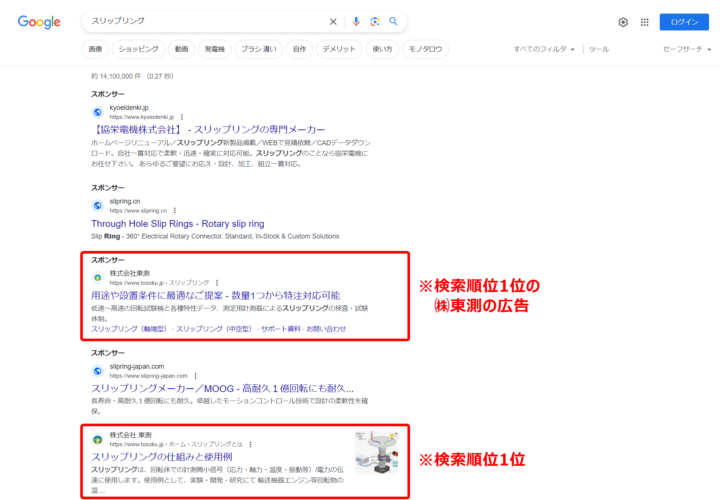
Task: Select the 動画 filter chip
Action: [181, 49]
